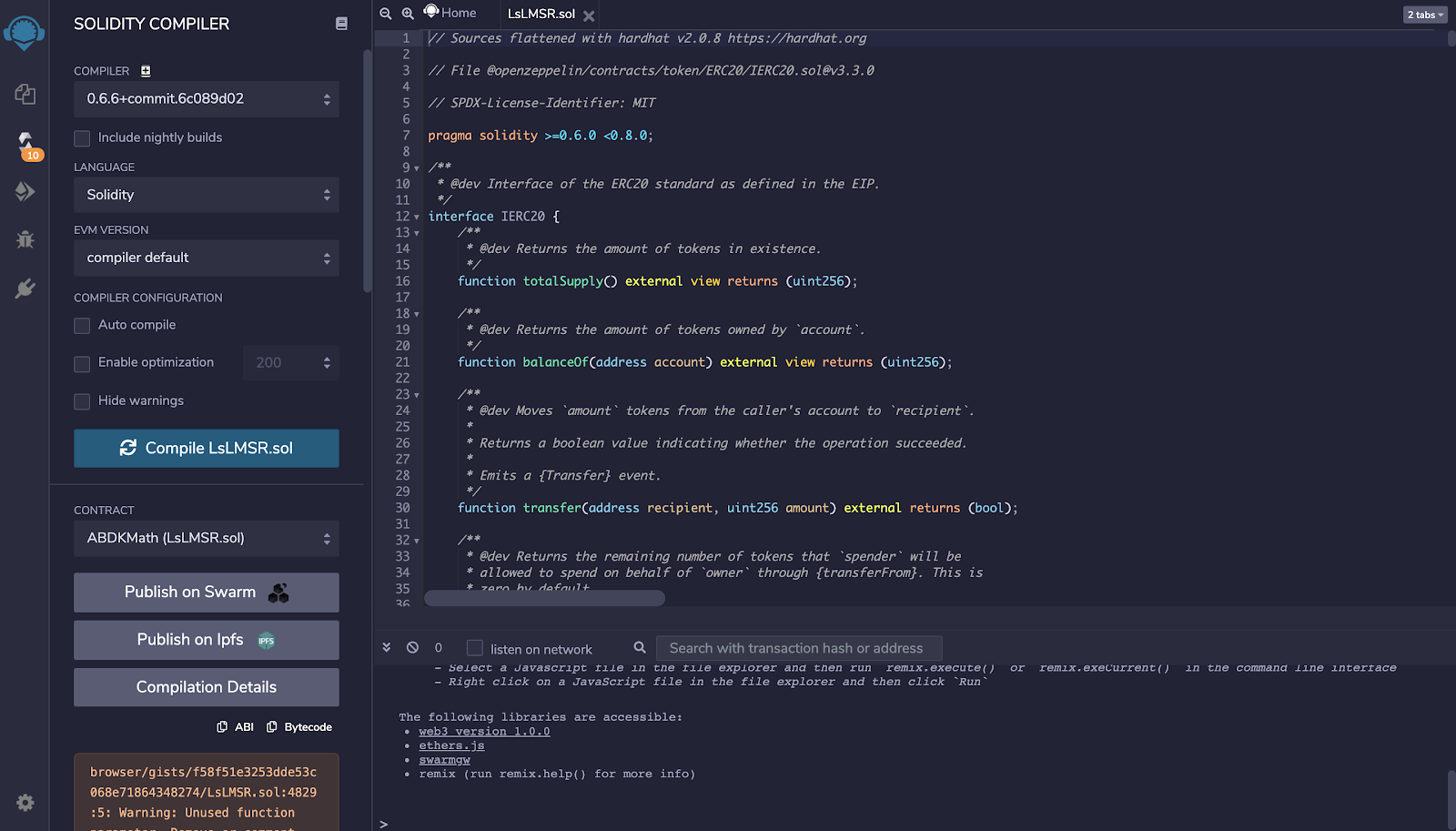Open the 2 tabs dropdown
1456x831 pixels.
pyautogui.click(x=1425, y=15)
